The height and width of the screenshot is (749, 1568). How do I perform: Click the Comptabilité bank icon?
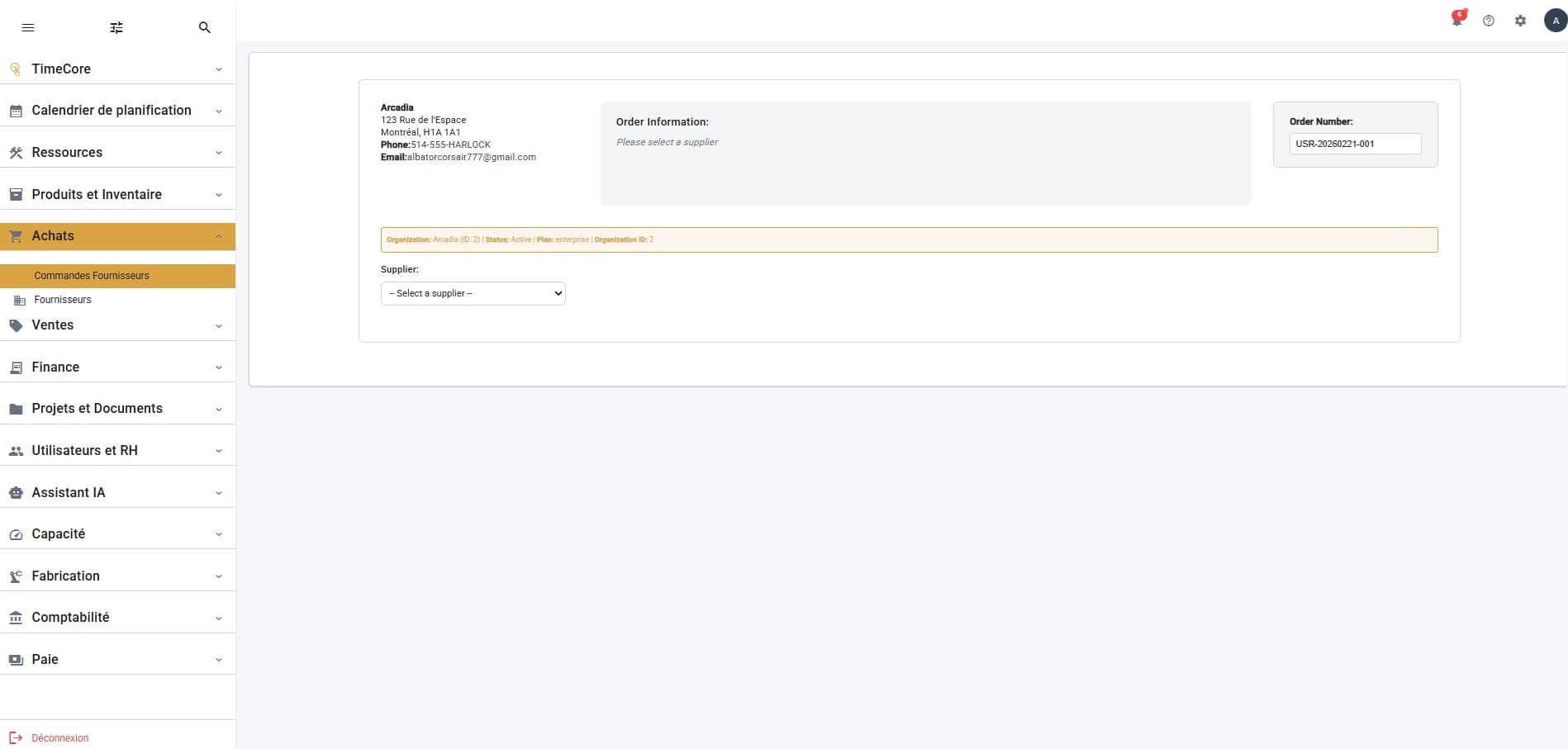[16, 618]
